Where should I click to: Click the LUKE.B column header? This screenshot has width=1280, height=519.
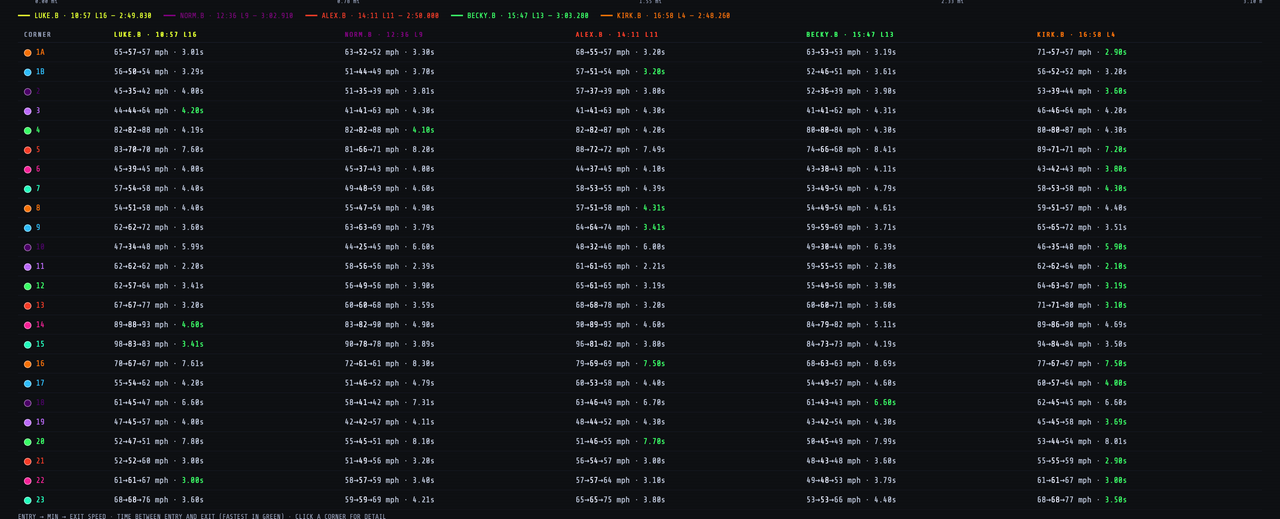pyautogui.click(x=155, y=35)
